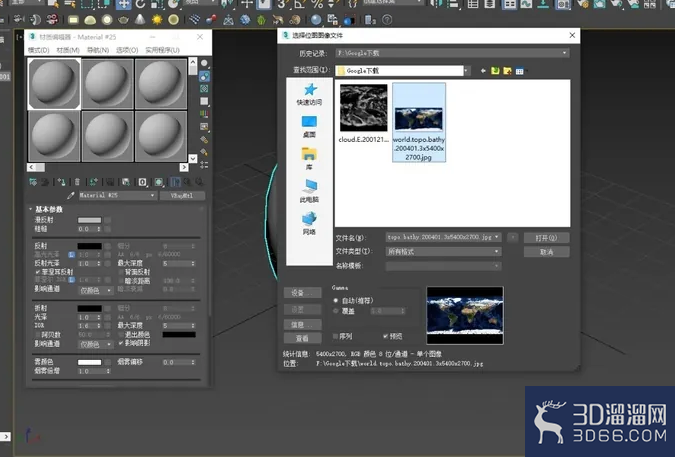Viewport: 675px width, 457px height.
Task: Toggle the 背面反射 back side reflection checkbox
Action: click(121, 272)
